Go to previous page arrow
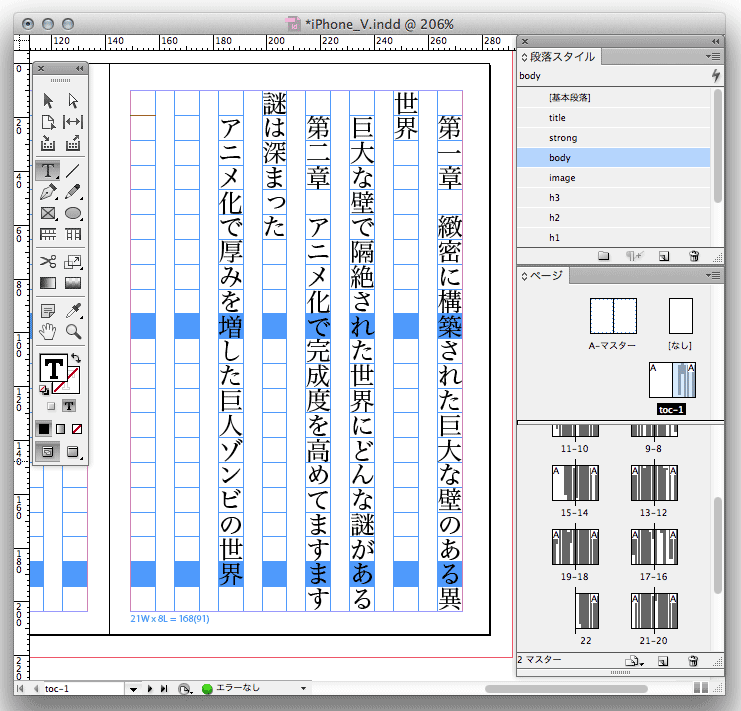Screen dimensions: 741x711 coord(36,689)
